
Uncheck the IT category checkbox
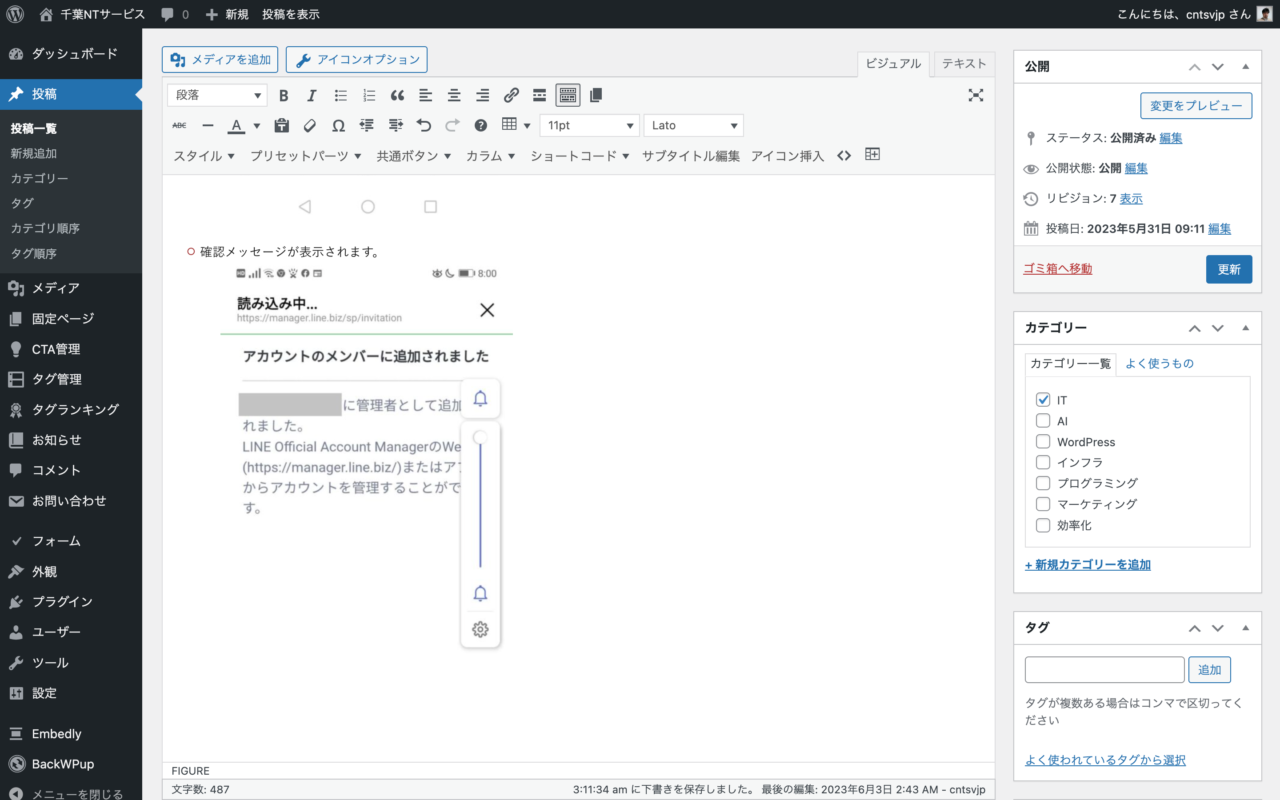[x=1043, y=400]
